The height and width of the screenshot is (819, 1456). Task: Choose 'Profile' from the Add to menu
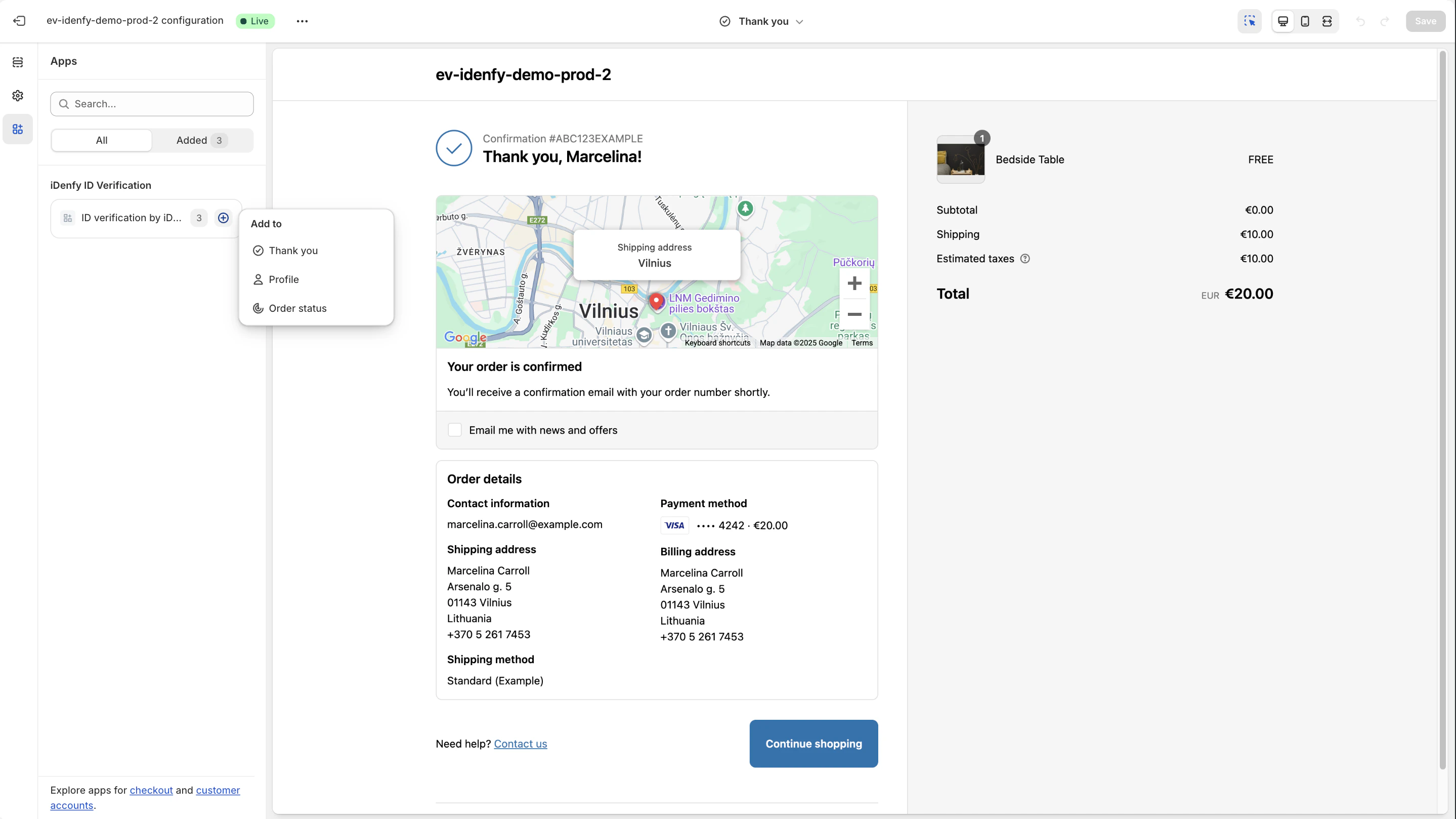pos(283,279)
